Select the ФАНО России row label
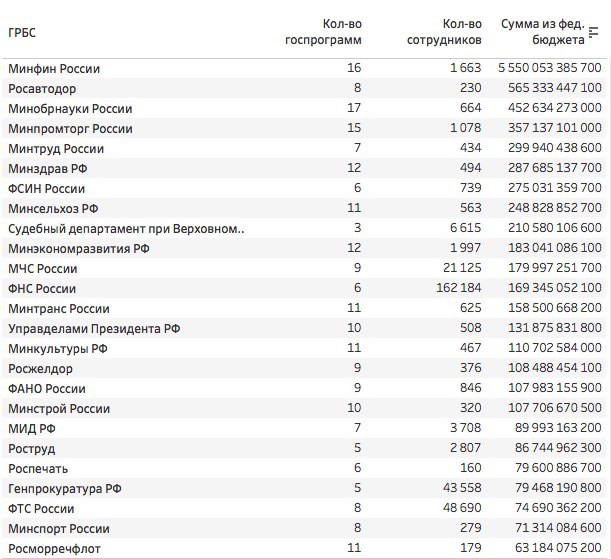611x559 pixels. [x=47, y=389]
